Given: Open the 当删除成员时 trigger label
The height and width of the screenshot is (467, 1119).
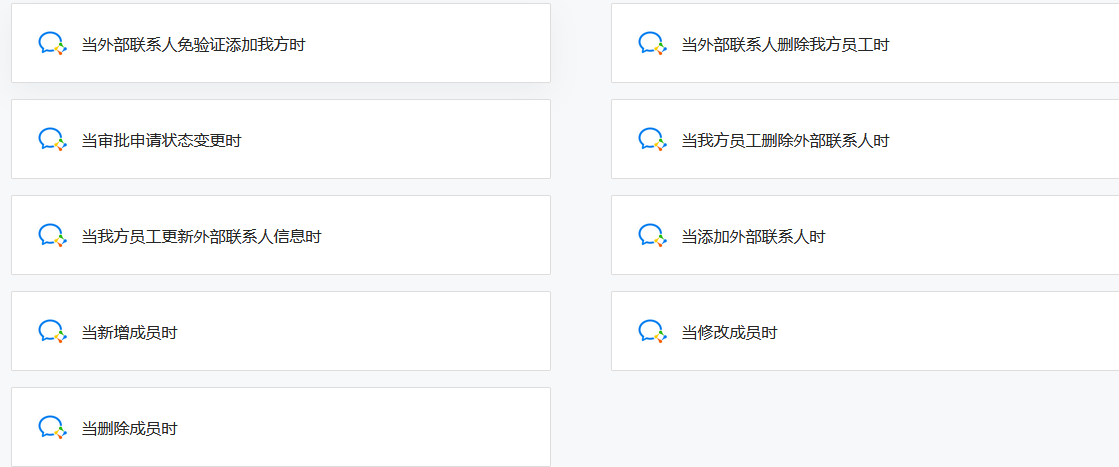Looking at the screenshot, I should 129,429.
